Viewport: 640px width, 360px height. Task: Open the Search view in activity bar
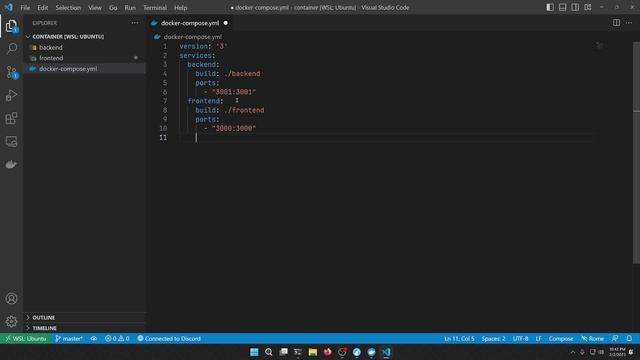[11, 49]
